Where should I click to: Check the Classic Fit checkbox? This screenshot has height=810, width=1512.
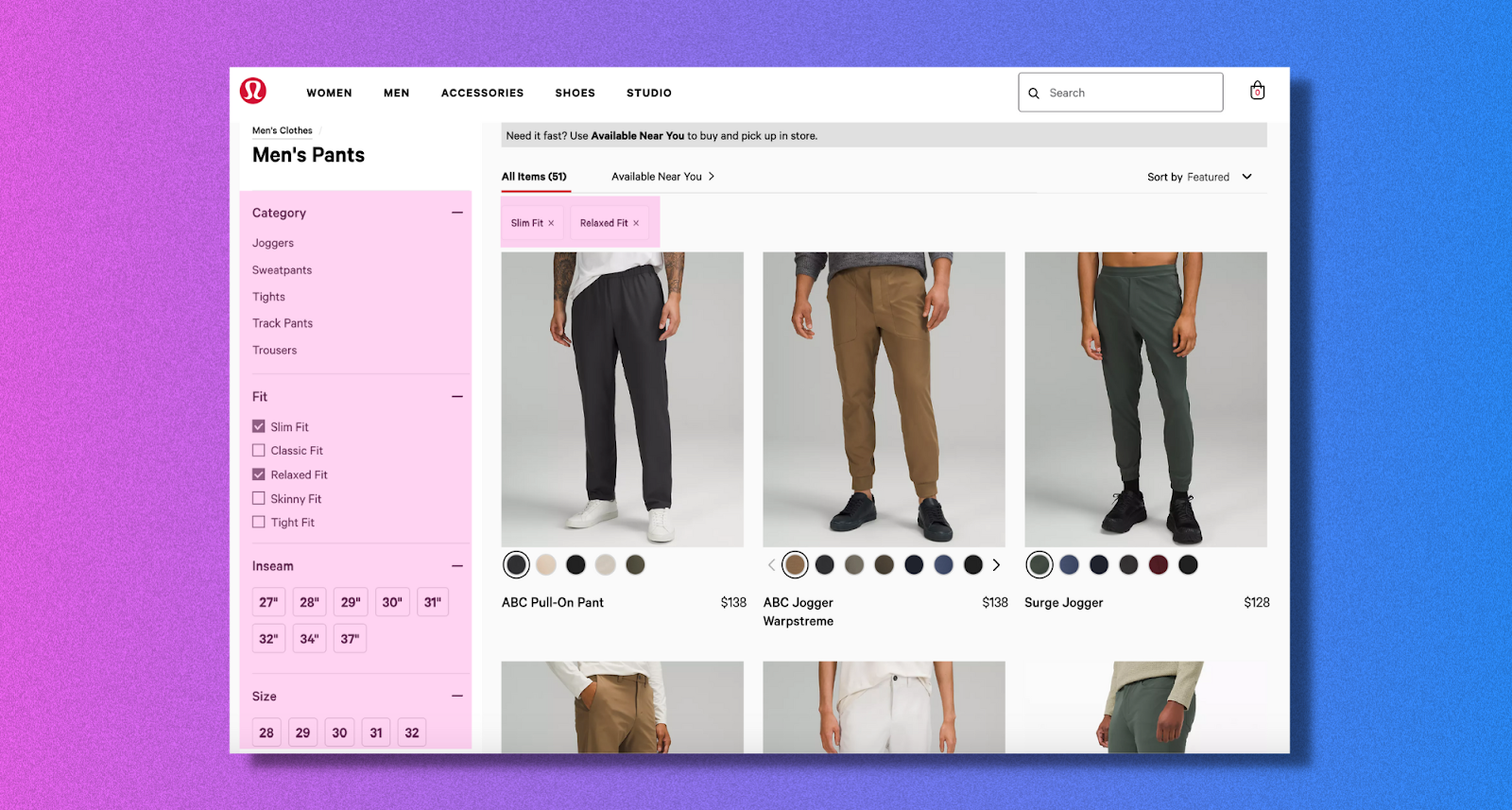(x=259, y=451)
